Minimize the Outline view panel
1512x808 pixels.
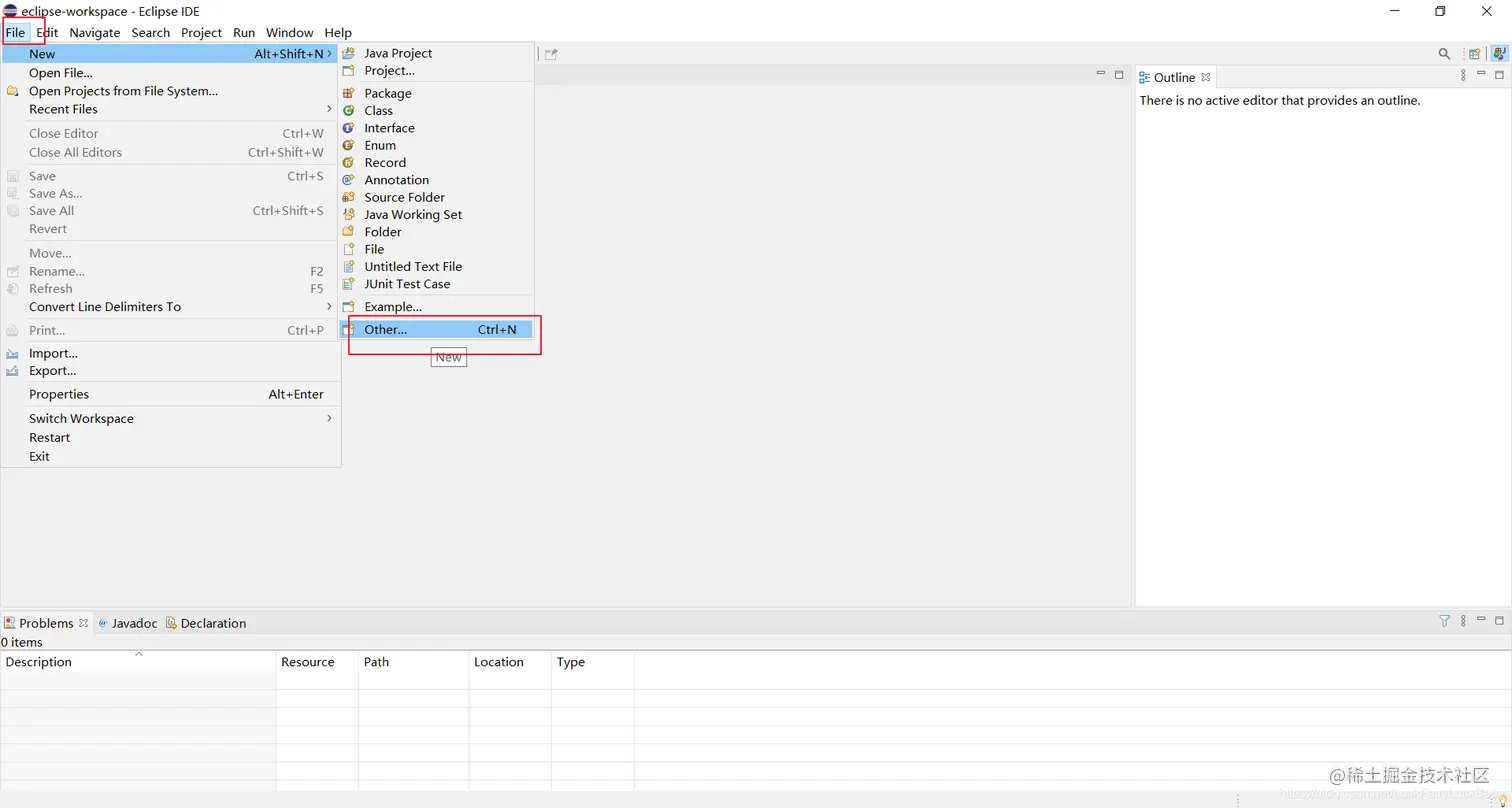(x=1481, y=74)
